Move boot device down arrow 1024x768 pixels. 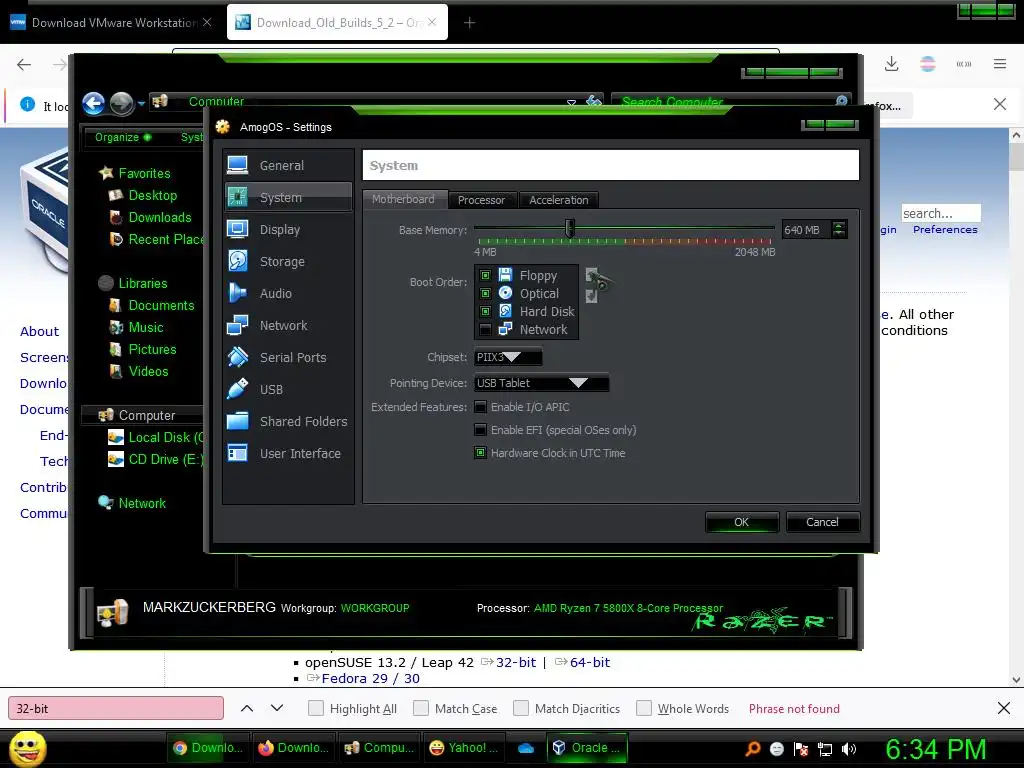click(592, 296)
